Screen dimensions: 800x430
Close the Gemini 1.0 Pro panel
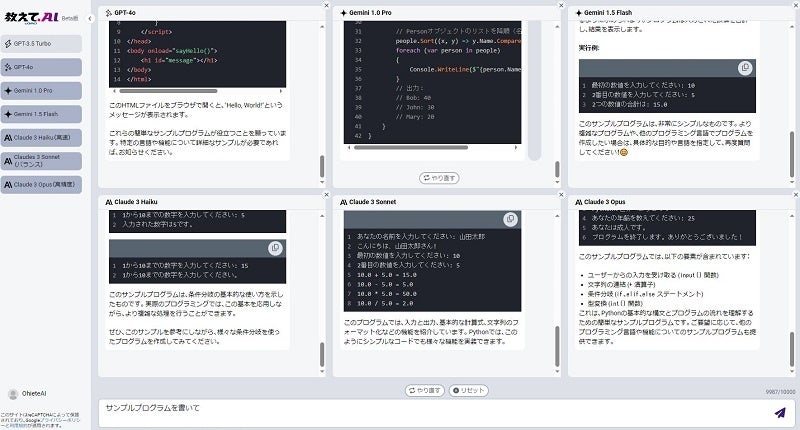click(x=561, y=5)
